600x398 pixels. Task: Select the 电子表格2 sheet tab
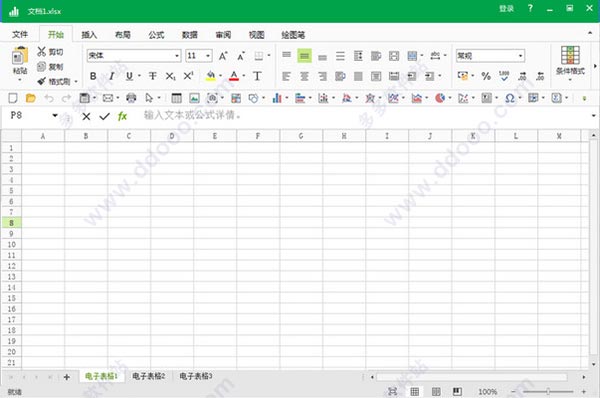click(149, 376)
